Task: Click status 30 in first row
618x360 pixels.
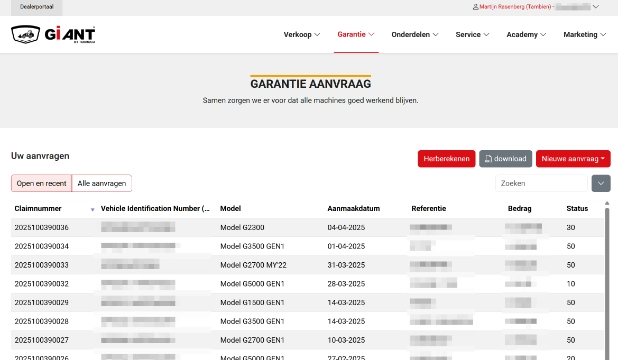Action: (571, 228)
